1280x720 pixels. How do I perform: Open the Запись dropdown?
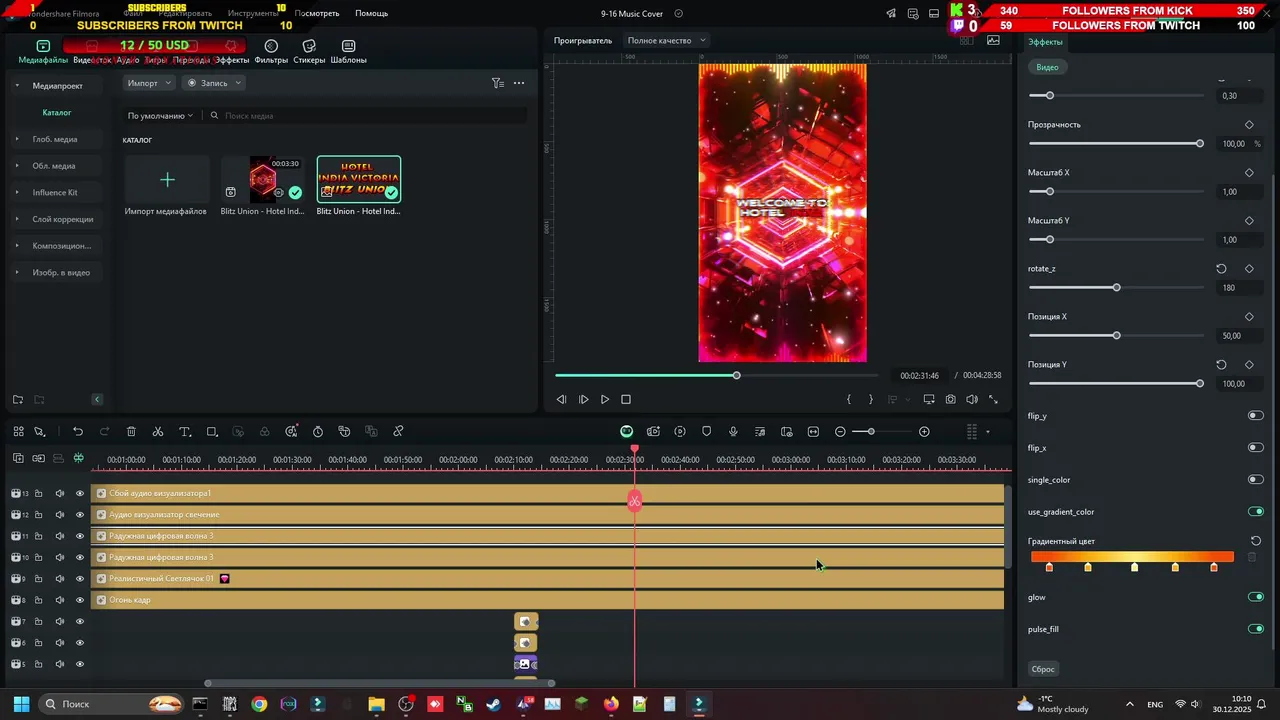pos(214,83)
